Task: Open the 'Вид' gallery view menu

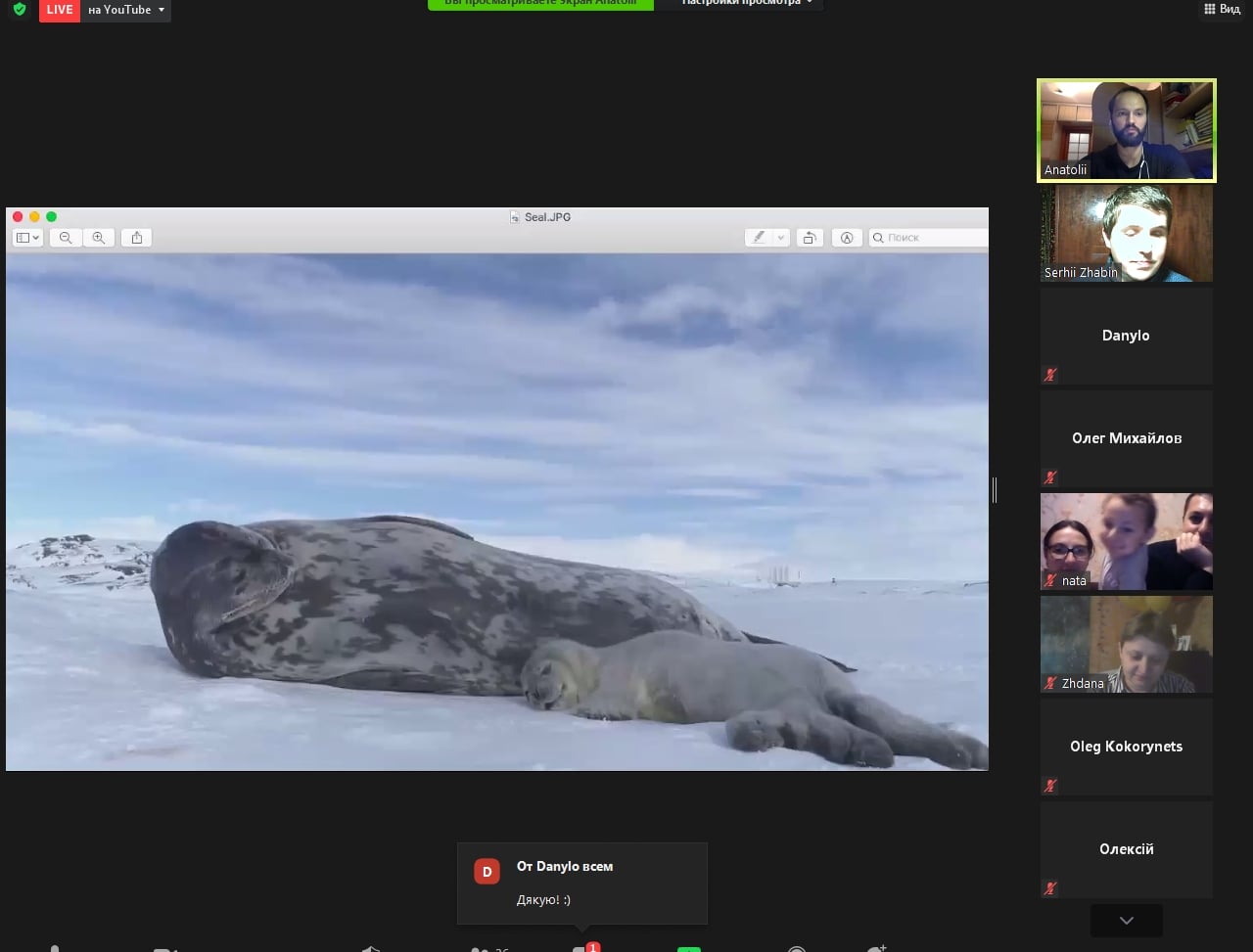Action: point(1222,9)
